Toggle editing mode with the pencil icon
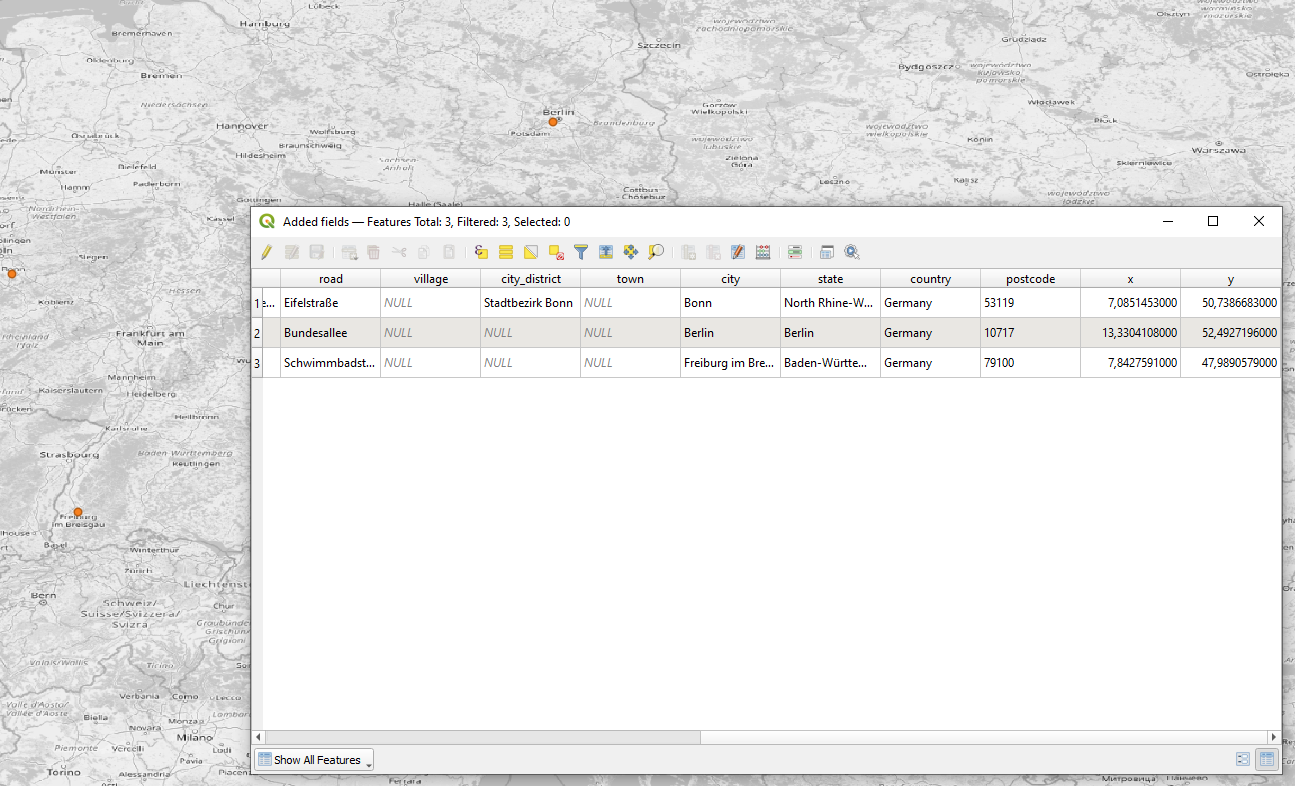 pyautogui.click(x=266, y=252)
